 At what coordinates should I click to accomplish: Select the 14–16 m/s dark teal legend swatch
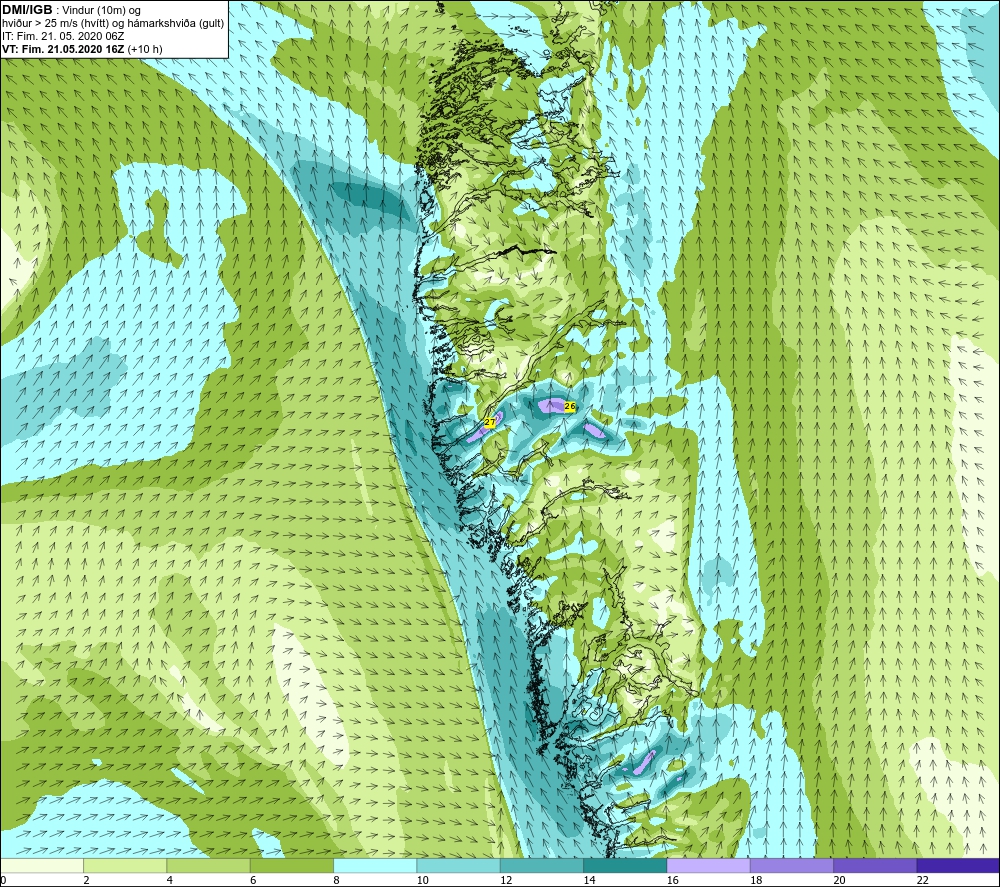point(625,865)
